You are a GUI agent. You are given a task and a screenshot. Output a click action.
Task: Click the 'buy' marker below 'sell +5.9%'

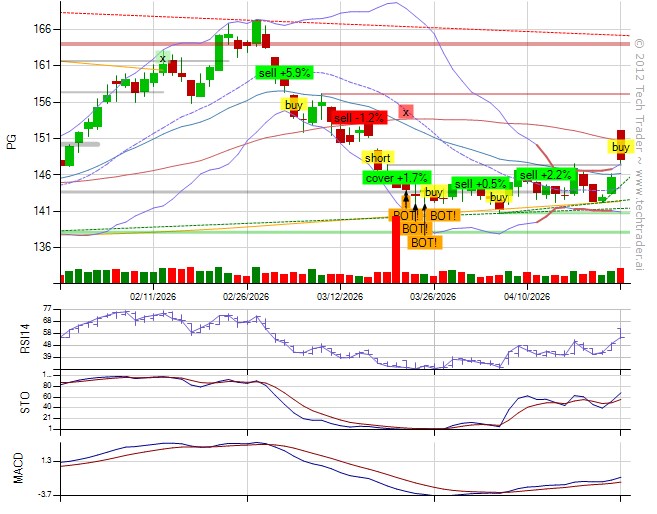pos(293,105)
